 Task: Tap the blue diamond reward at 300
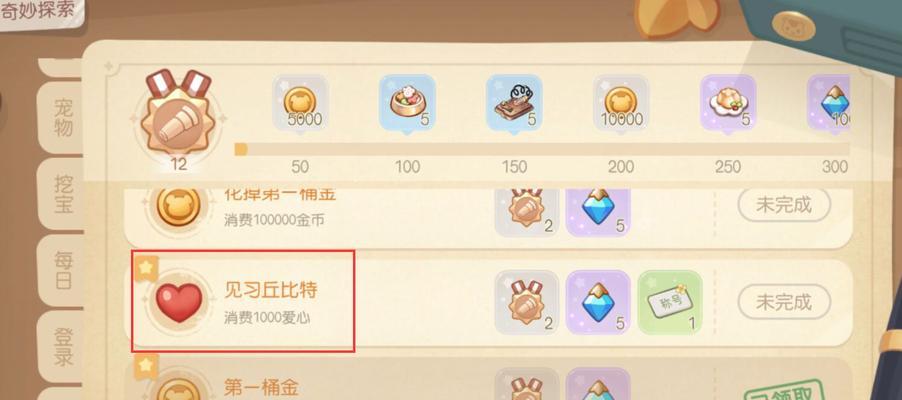[828, 104]
